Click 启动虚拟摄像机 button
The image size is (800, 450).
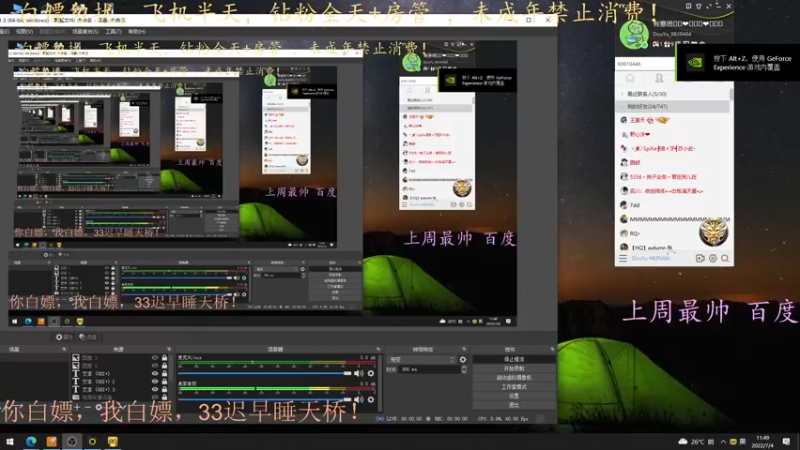coord(514,378)
